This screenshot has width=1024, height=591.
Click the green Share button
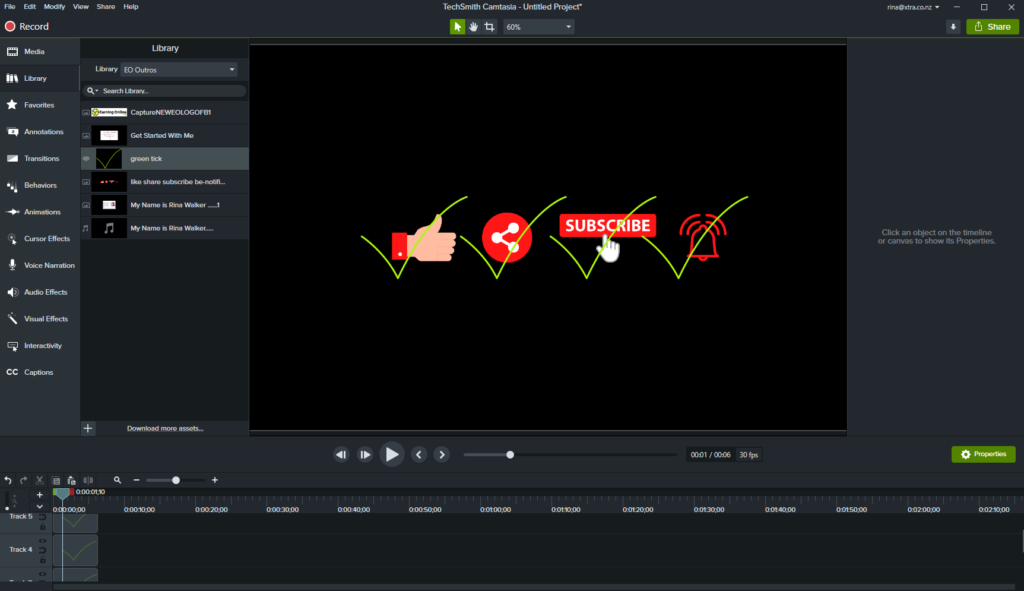tap(992, 27)
